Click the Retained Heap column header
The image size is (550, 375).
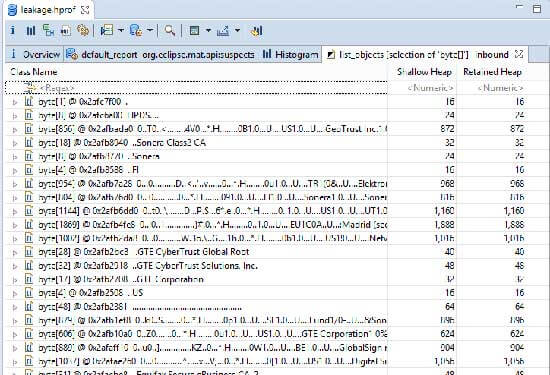492,72
